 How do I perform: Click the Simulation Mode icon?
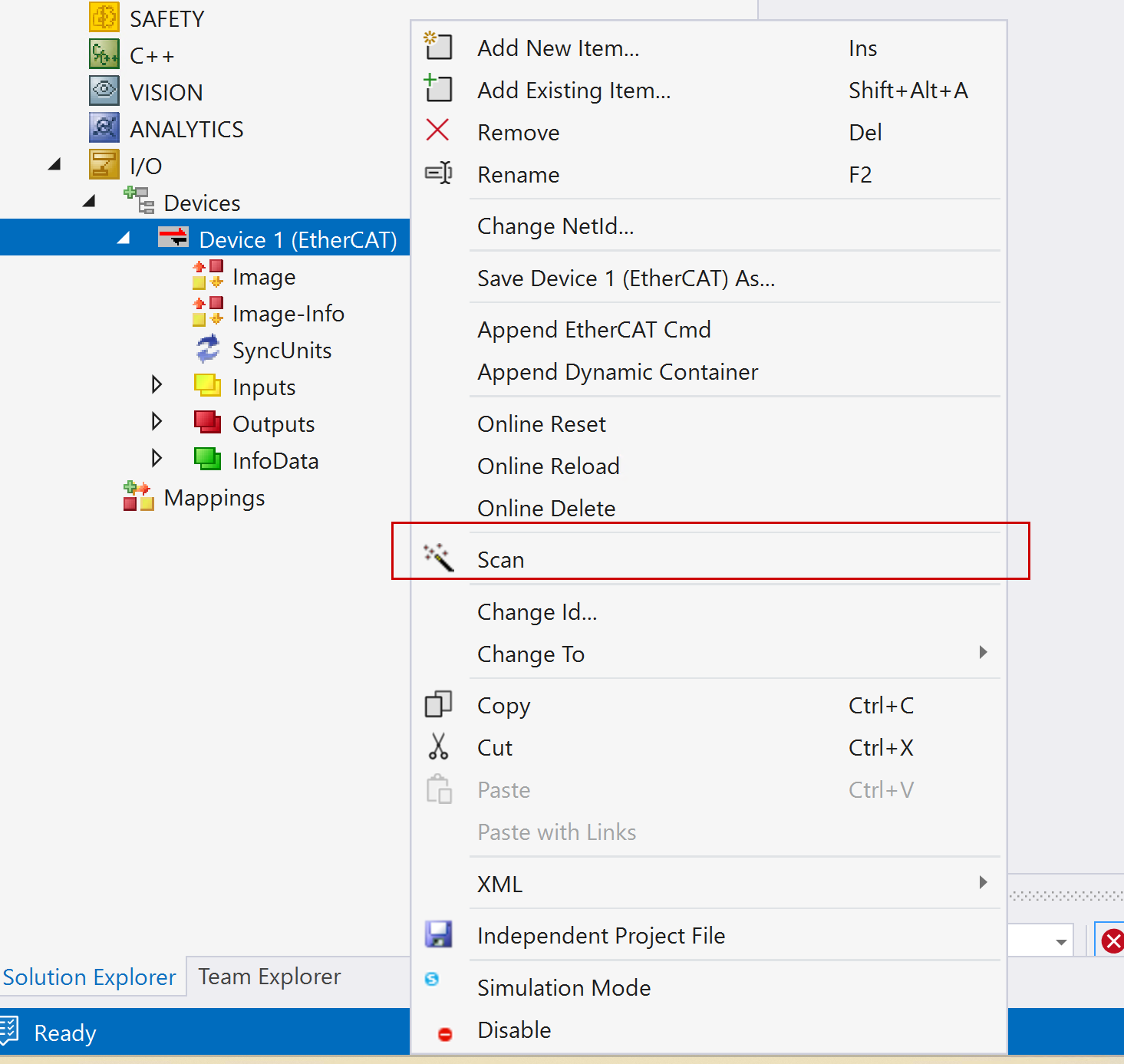pos(432,979)
